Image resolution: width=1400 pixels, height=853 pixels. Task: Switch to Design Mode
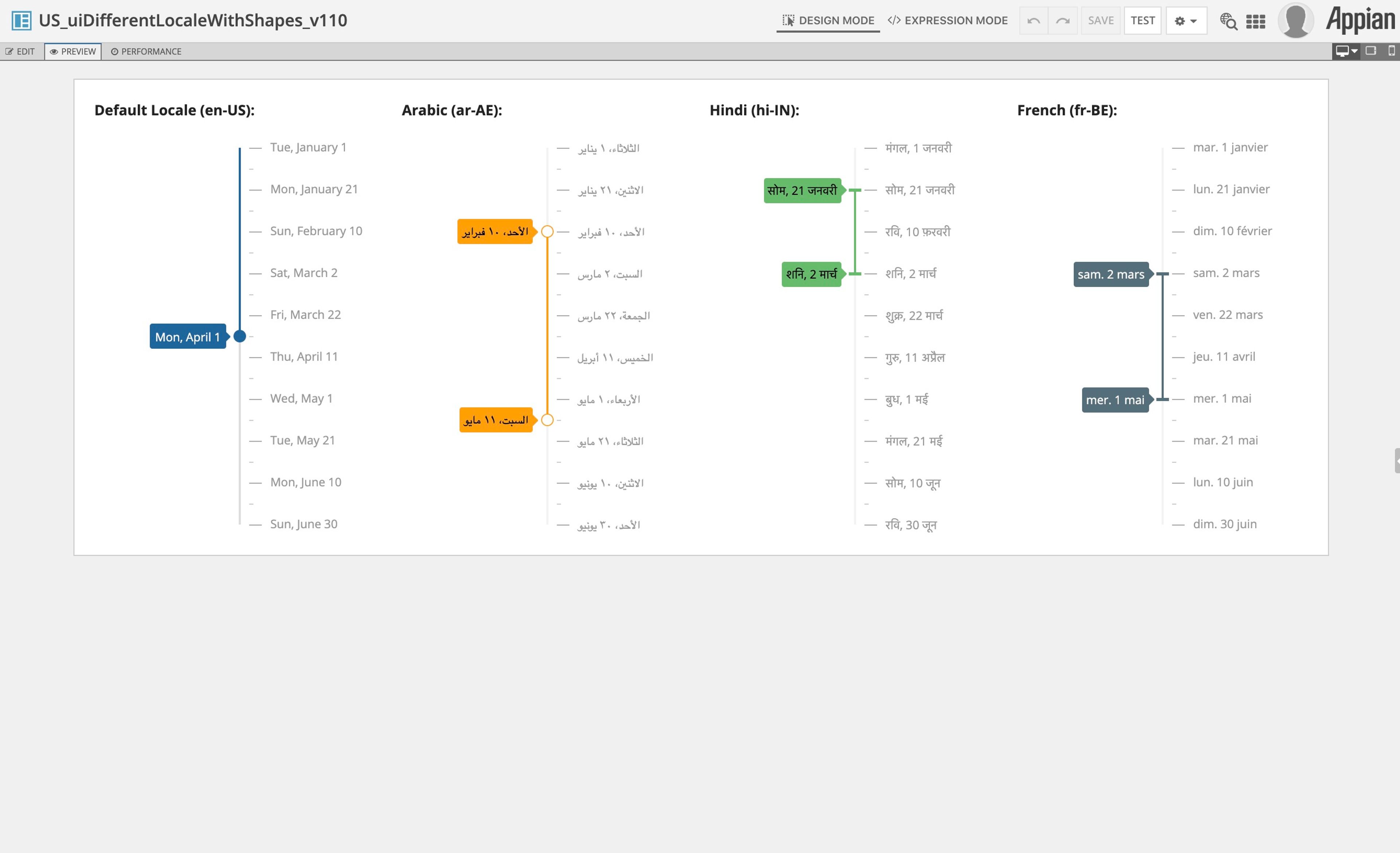[828, 20]
